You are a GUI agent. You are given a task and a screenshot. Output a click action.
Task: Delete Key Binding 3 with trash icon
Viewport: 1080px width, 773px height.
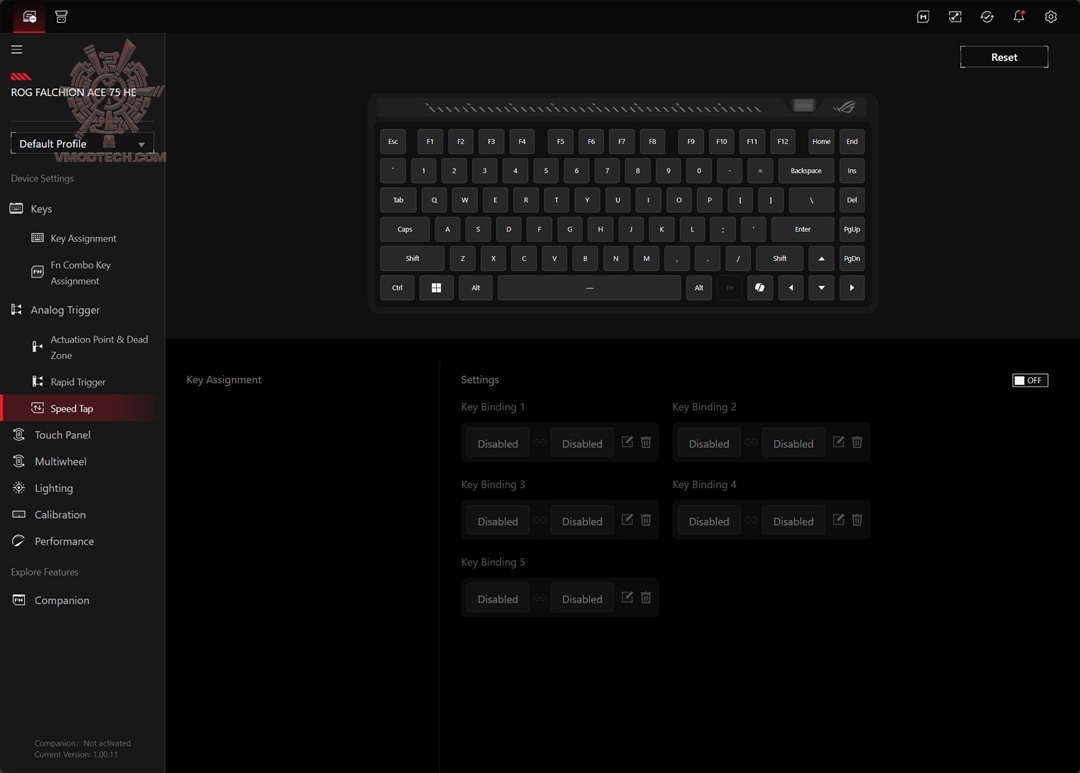point(645,519)
